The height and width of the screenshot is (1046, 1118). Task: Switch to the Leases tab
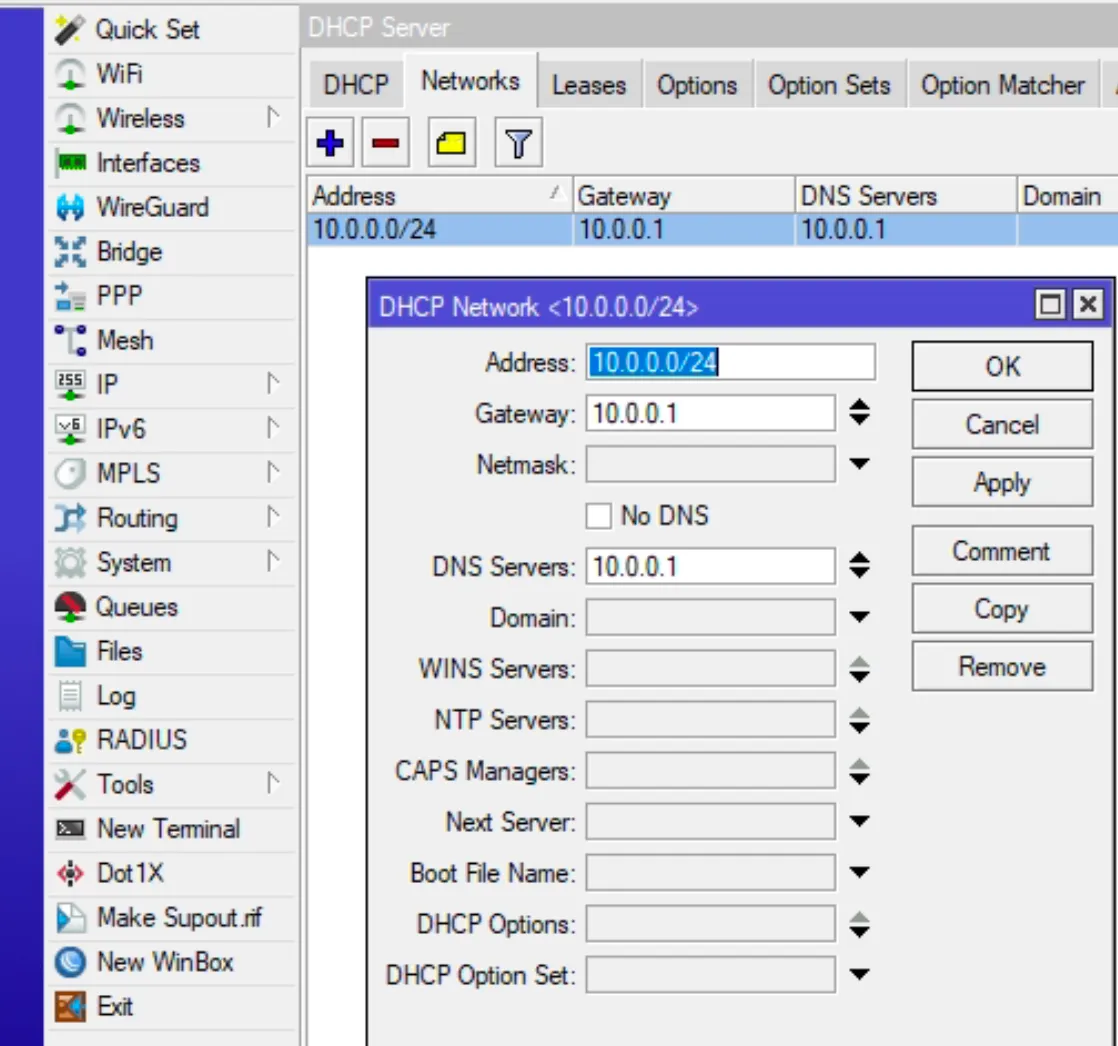[x=589, y=85]
